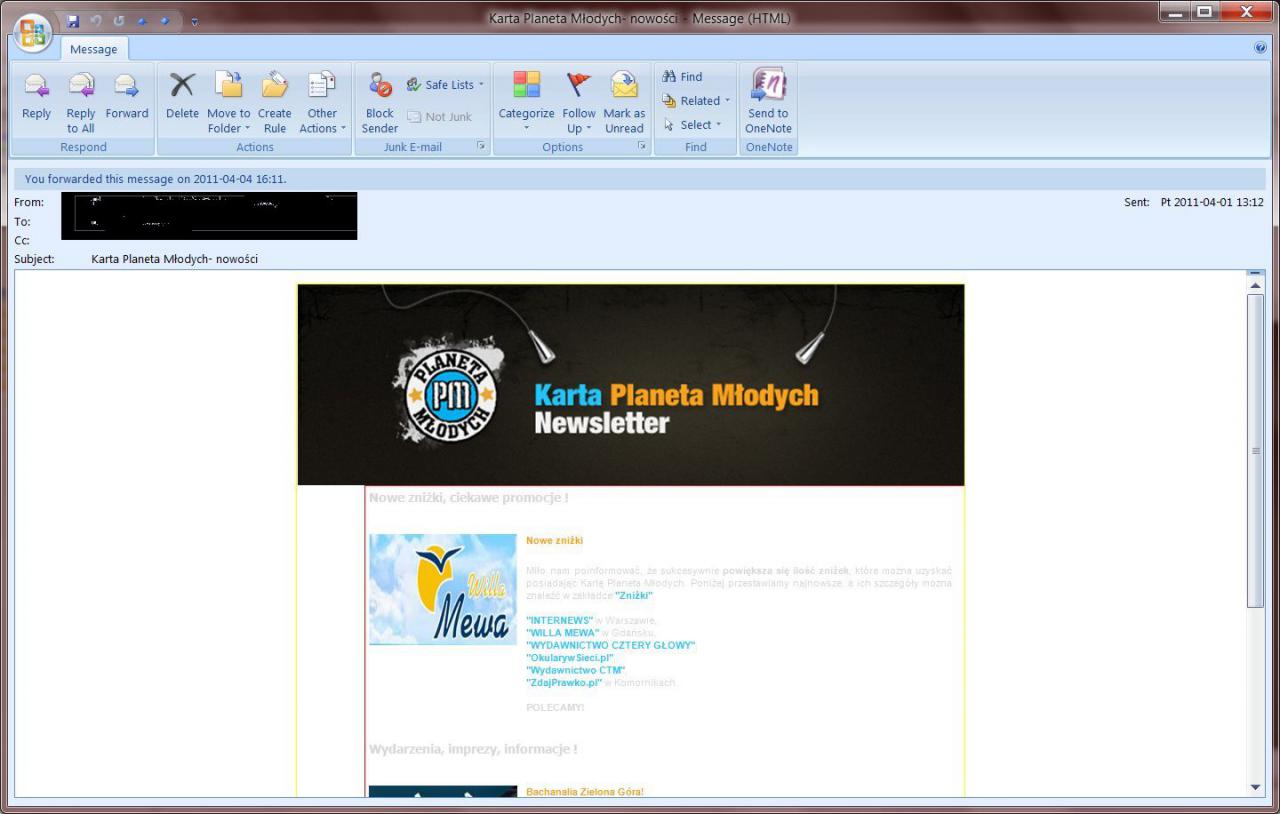Send to OneNote
Image resolution: width=1280 pixels, height=814 pixels.
768,103
